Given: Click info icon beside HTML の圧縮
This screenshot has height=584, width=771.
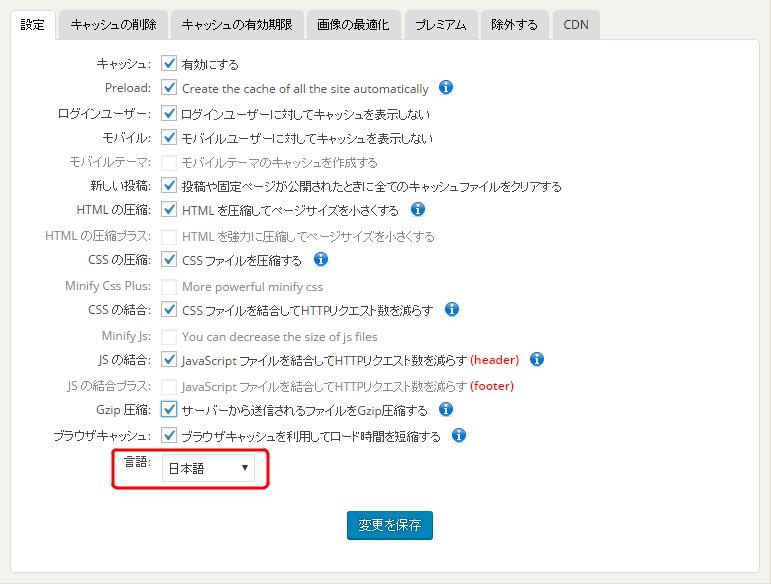Looking at the screenshot, I should (418, 210).
